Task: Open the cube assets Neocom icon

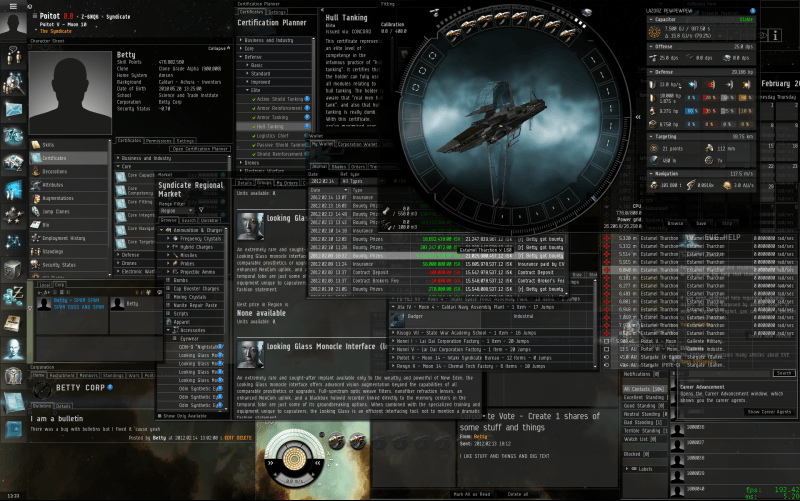Action: pos(13,269)
